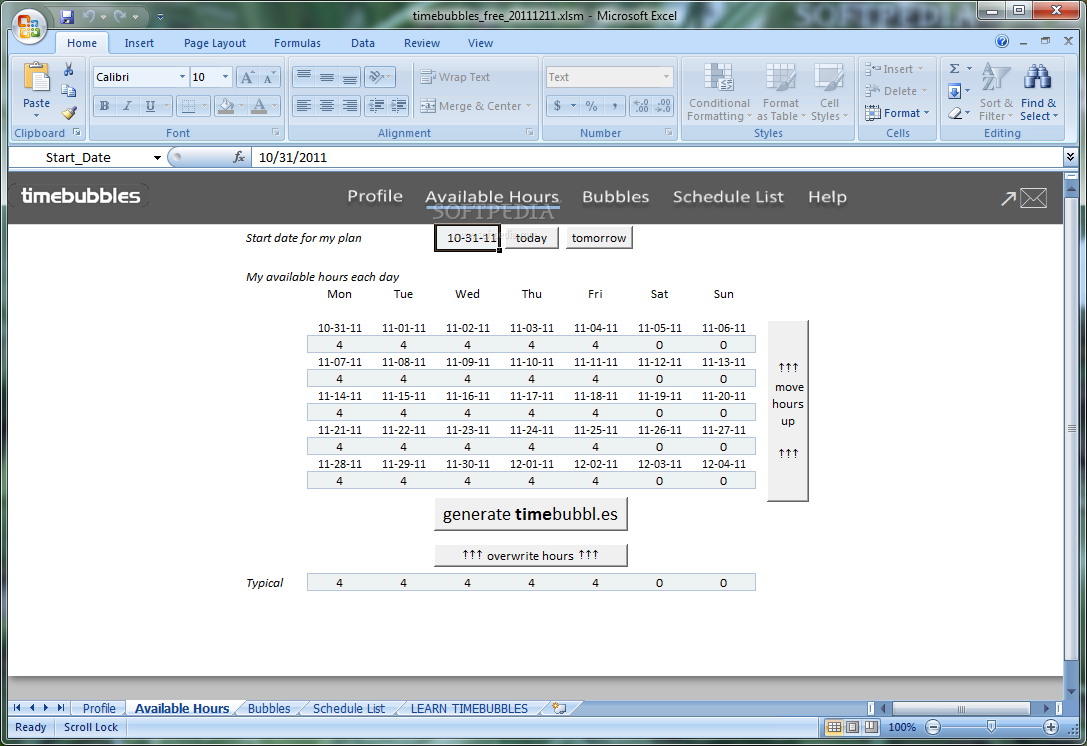This screenshot has width=1087, height=746.
Task: Click the Copy icon in the Clipboard group
Action: point(69,91)
